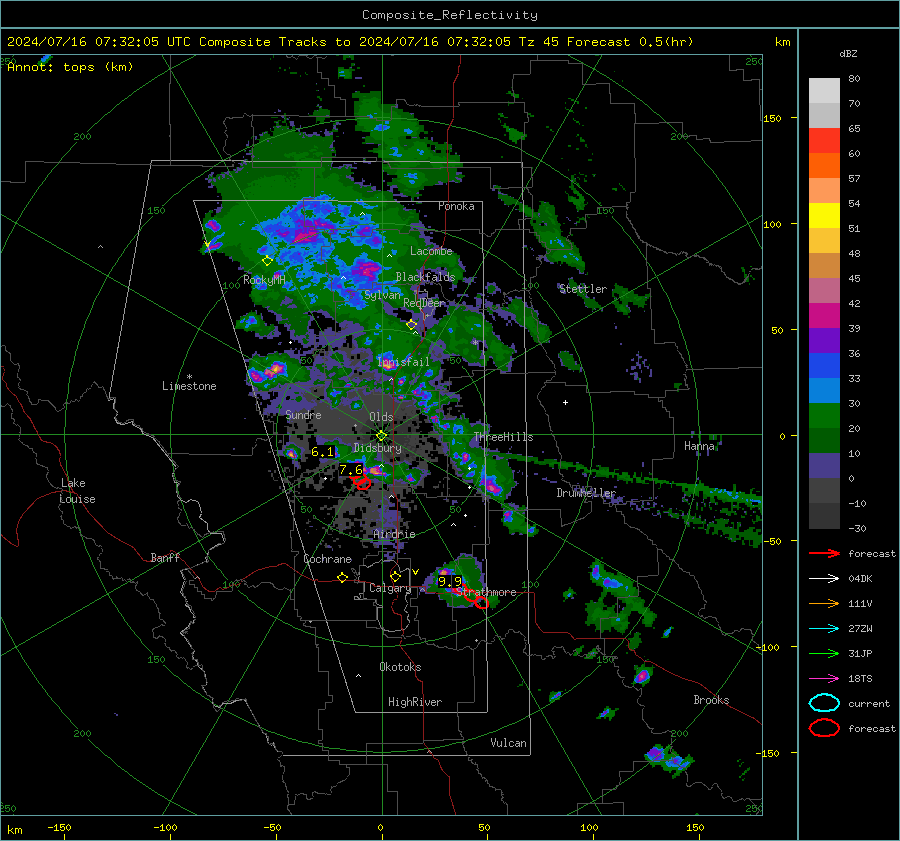Click the Airdrie city label
900x841 pixels.
coord(394,534)
